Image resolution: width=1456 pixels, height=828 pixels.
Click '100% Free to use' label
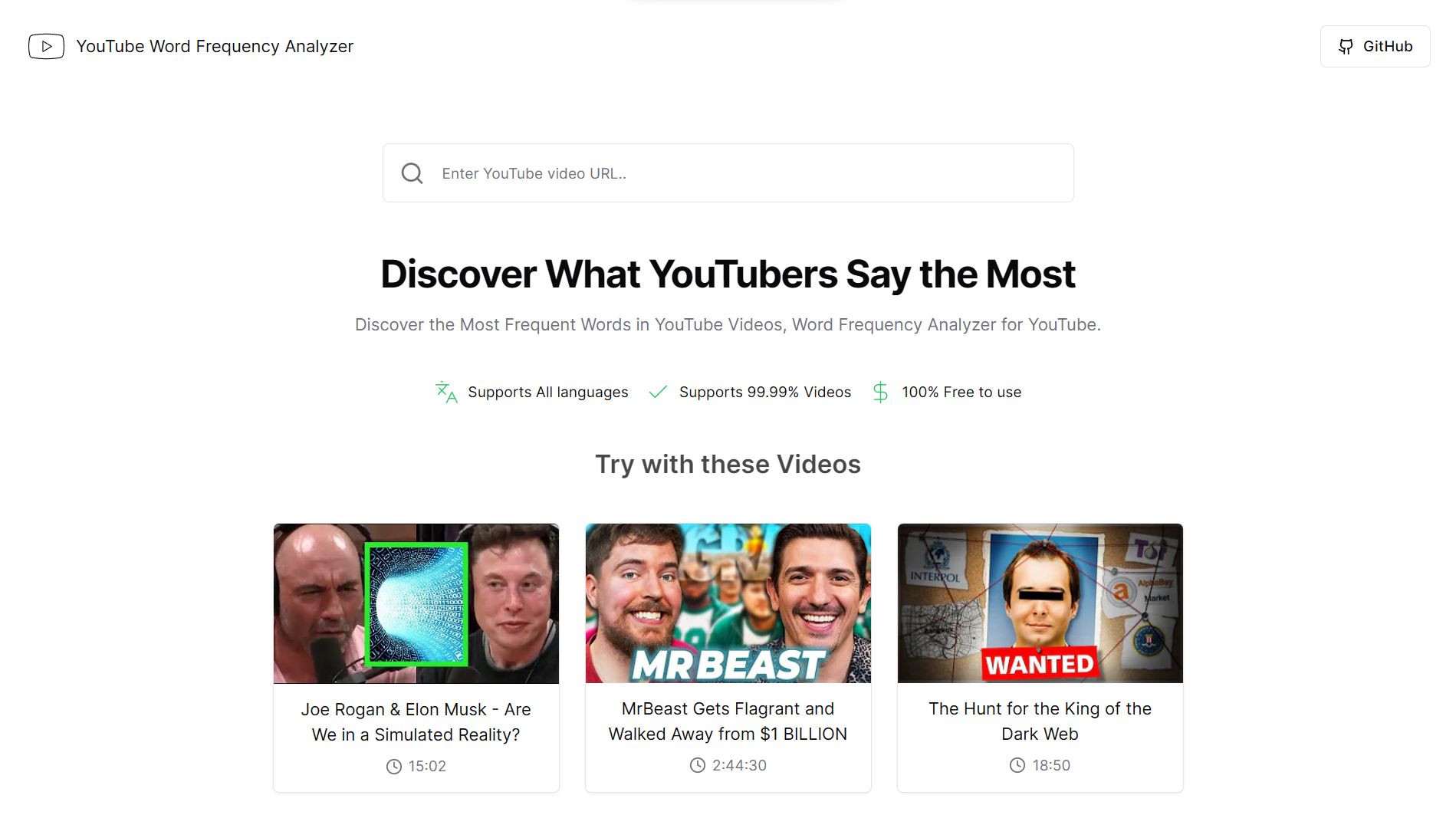961,393
